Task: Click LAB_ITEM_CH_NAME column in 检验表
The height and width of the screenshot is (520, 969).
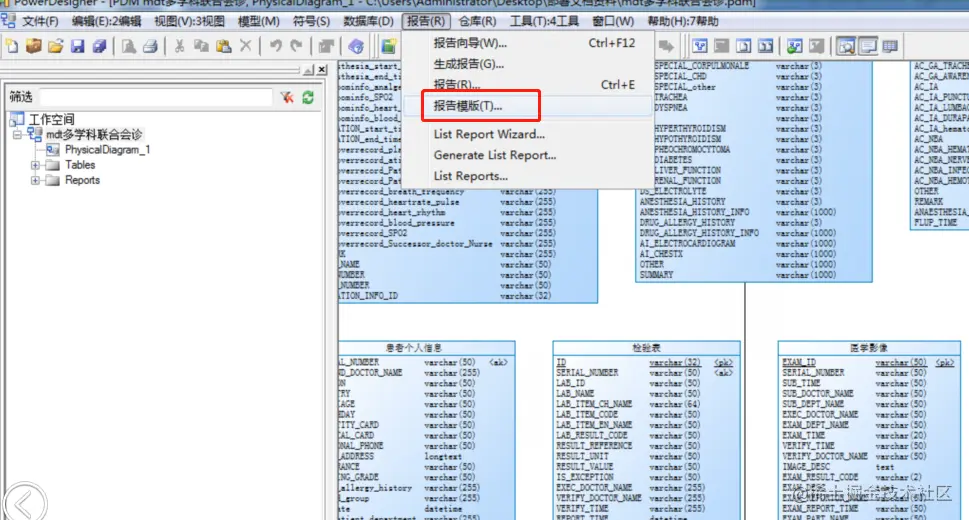Action: pyautogui.click(x=594, y=404)
